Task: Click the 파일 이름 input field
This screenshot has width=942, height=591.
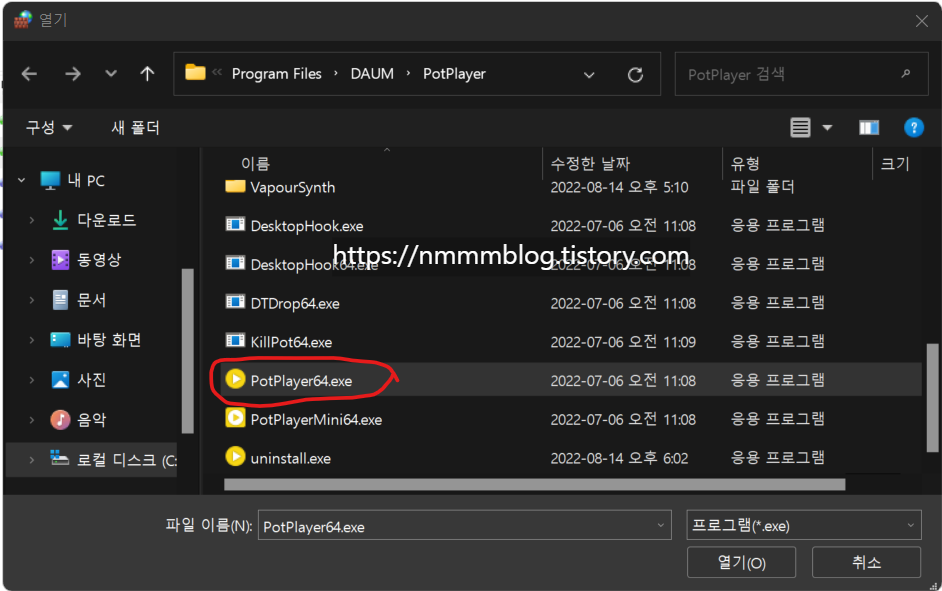Action: pos(464,525)
